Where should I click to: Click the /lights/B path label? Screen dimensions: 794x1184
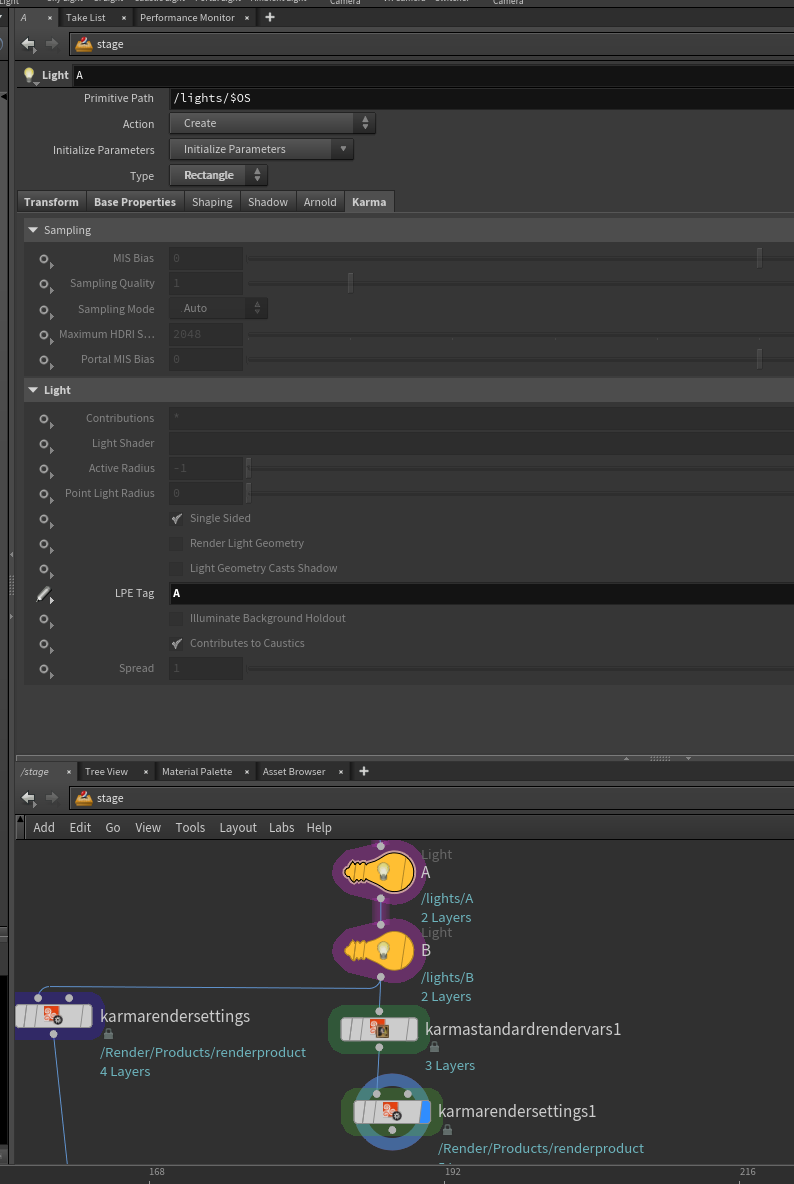(448, 977)
